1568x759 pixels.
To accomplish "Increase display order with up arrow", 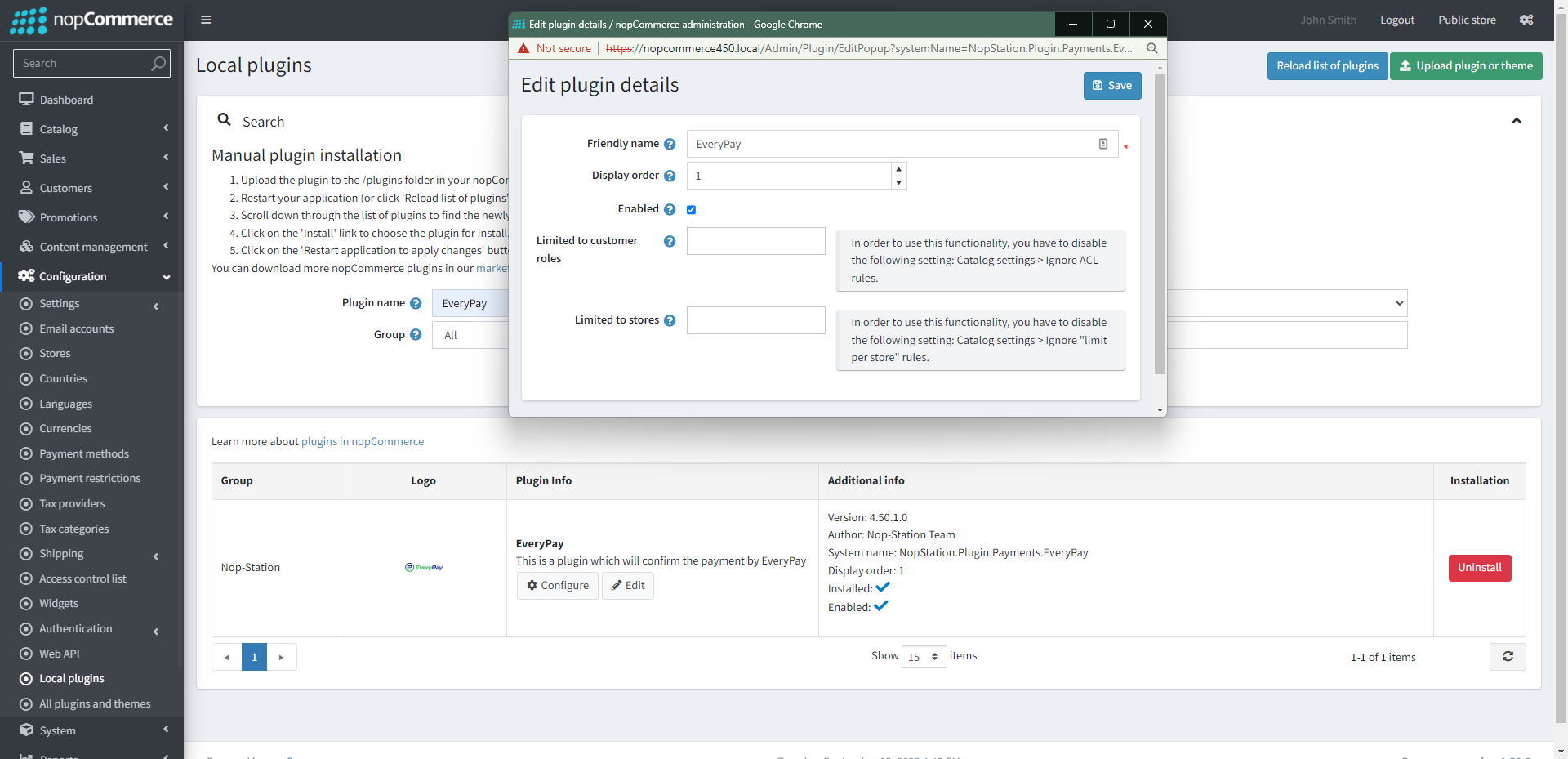I will (x=899, y=169).
